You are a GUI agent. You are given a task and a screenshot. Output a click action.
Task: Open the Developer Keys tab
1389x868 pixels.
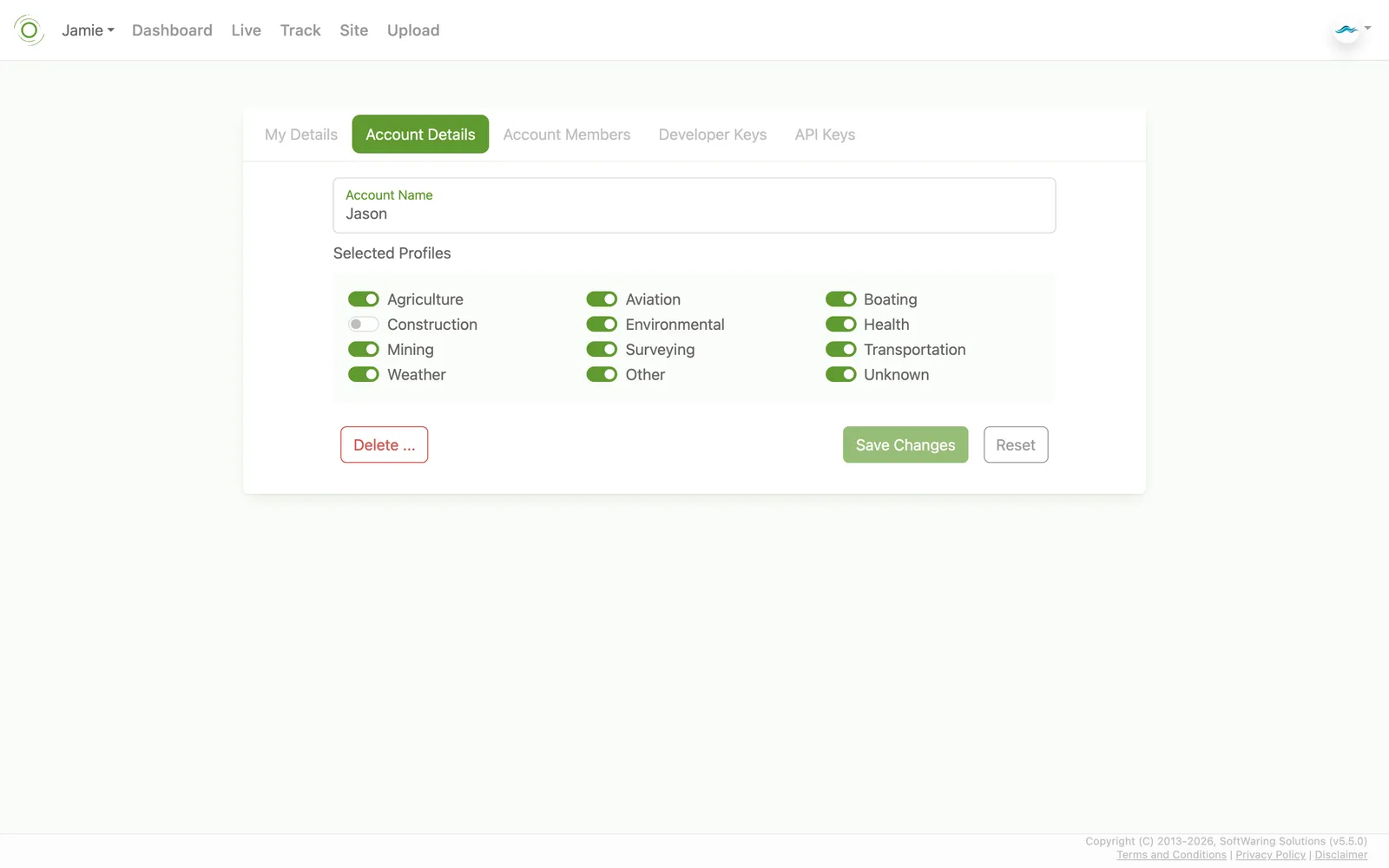(x=713, y=135)
